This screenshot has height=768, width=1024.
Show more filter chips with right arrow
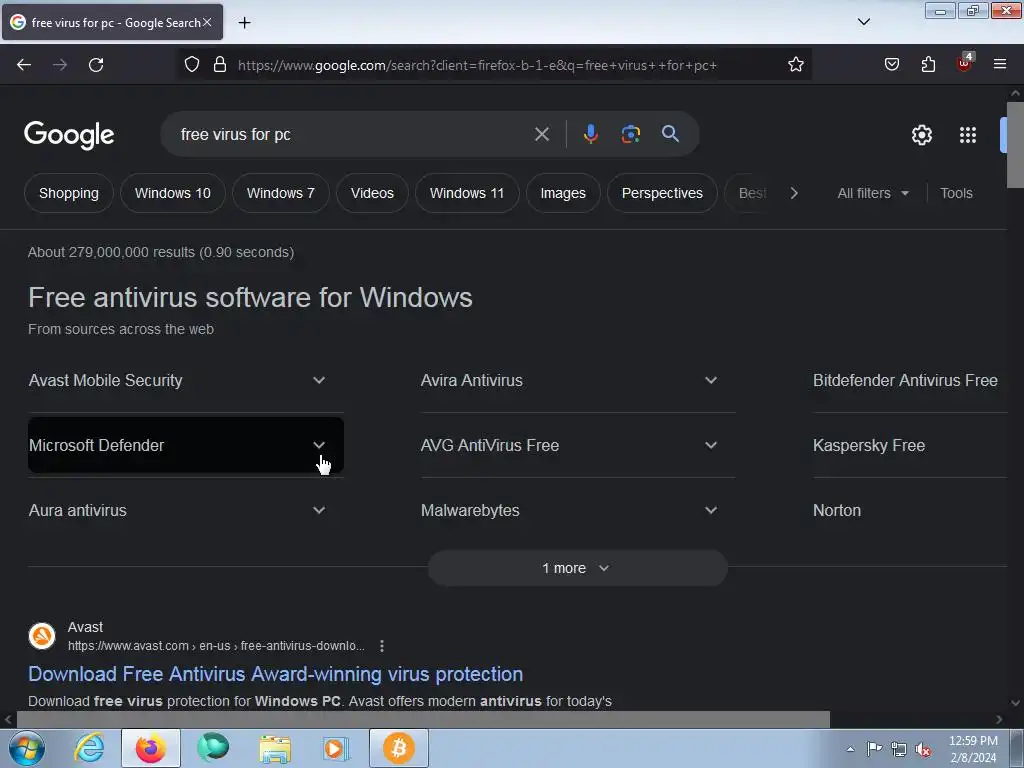(794, 193)
